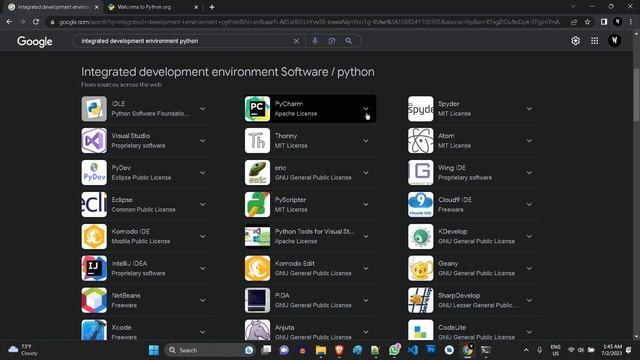This screenshot has width=640, height=360.
Task: Open the Google apps grid
Action: click(x=595, y=41)
